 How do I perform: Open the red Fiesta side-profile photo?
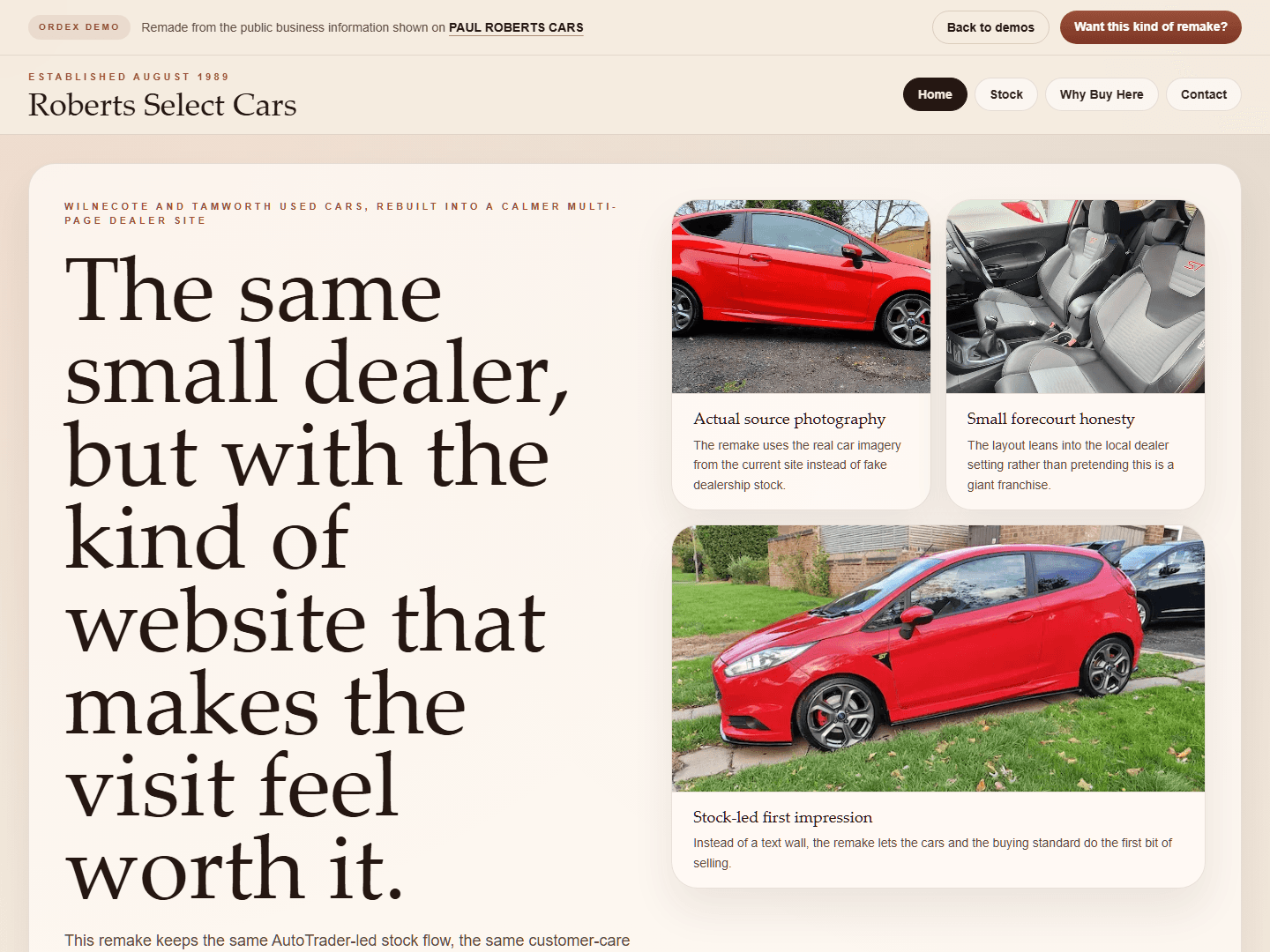click(801, 297)
